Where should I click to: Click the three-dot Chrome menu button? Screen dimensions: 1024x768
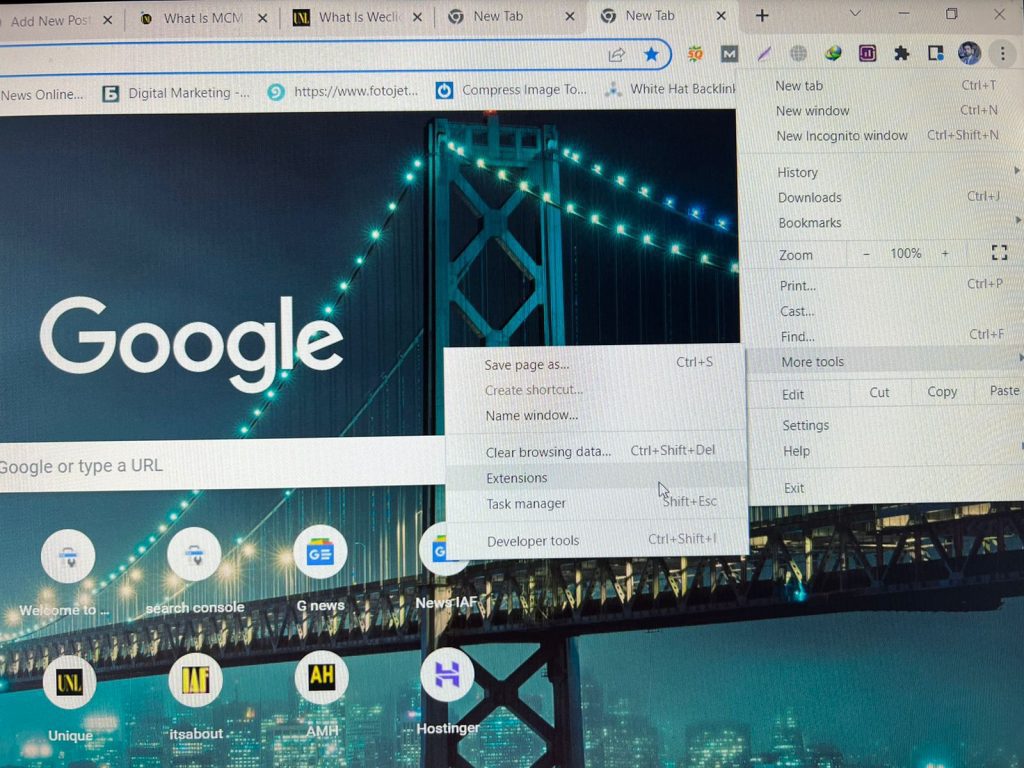1002,53
